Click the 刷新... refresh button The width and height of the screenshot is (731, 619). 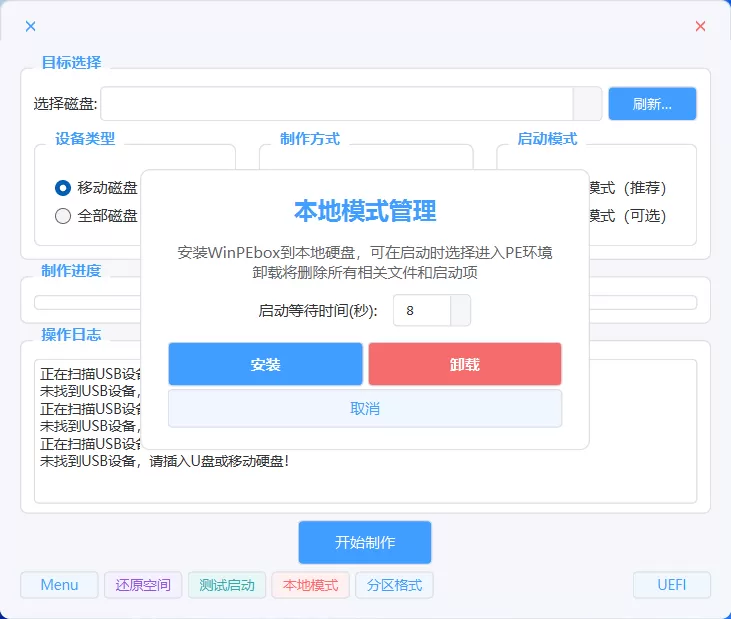coord(652,103)
